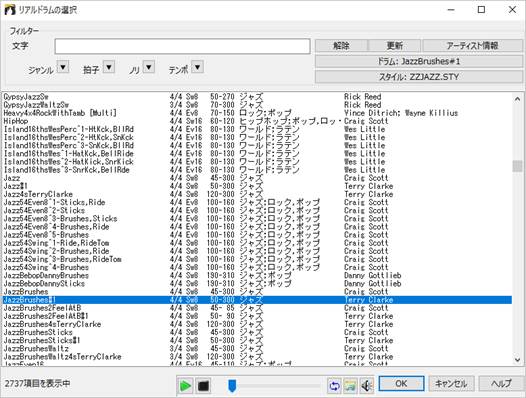This screenshot has height=398, width=526.
Task: Select the JazzBebopDannyBrushes row
Action: click(257, 276)
